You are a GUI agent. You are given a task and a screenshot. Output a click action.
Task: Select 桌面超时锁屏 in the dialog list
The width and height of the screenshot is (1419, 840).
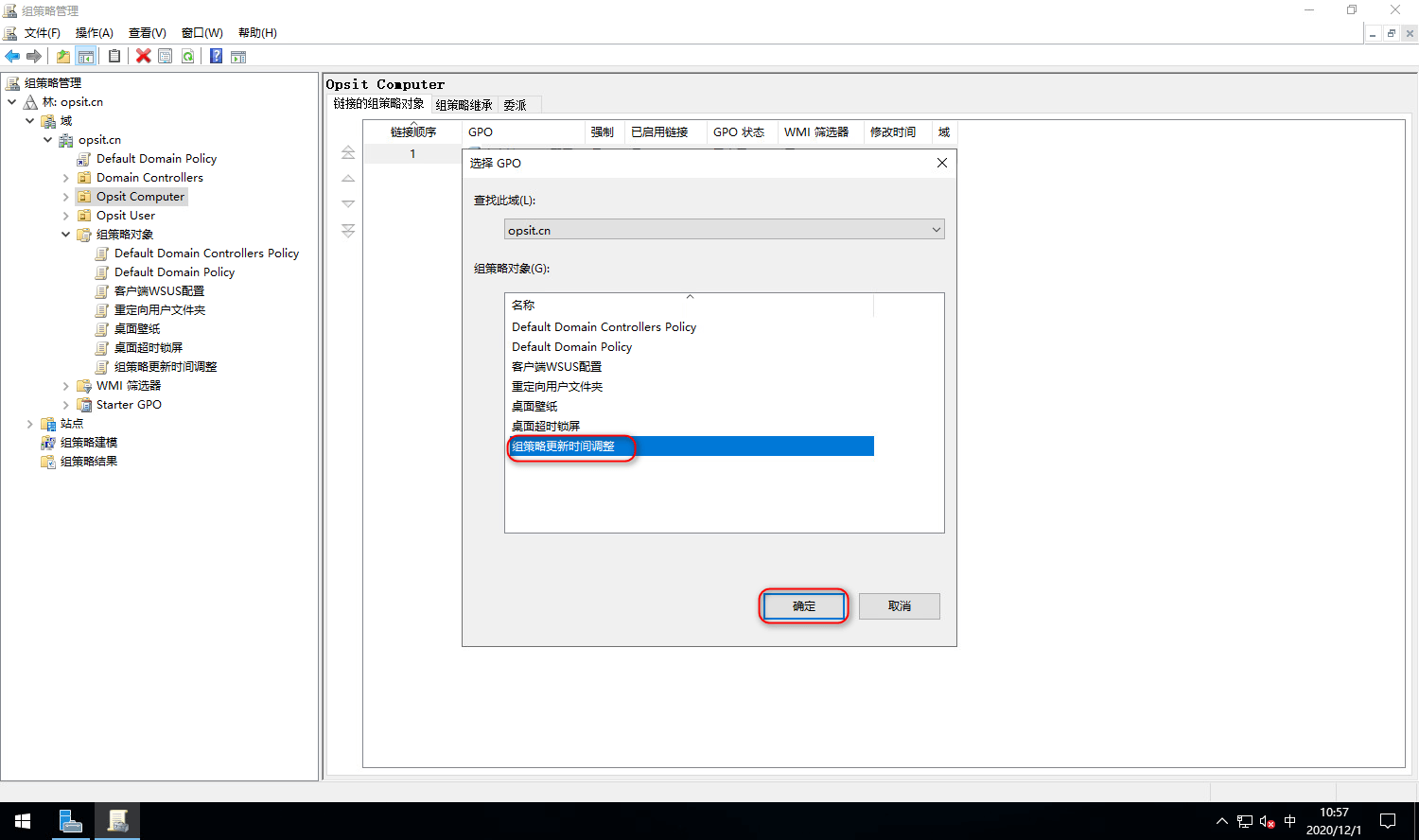(x=546, y=427)
